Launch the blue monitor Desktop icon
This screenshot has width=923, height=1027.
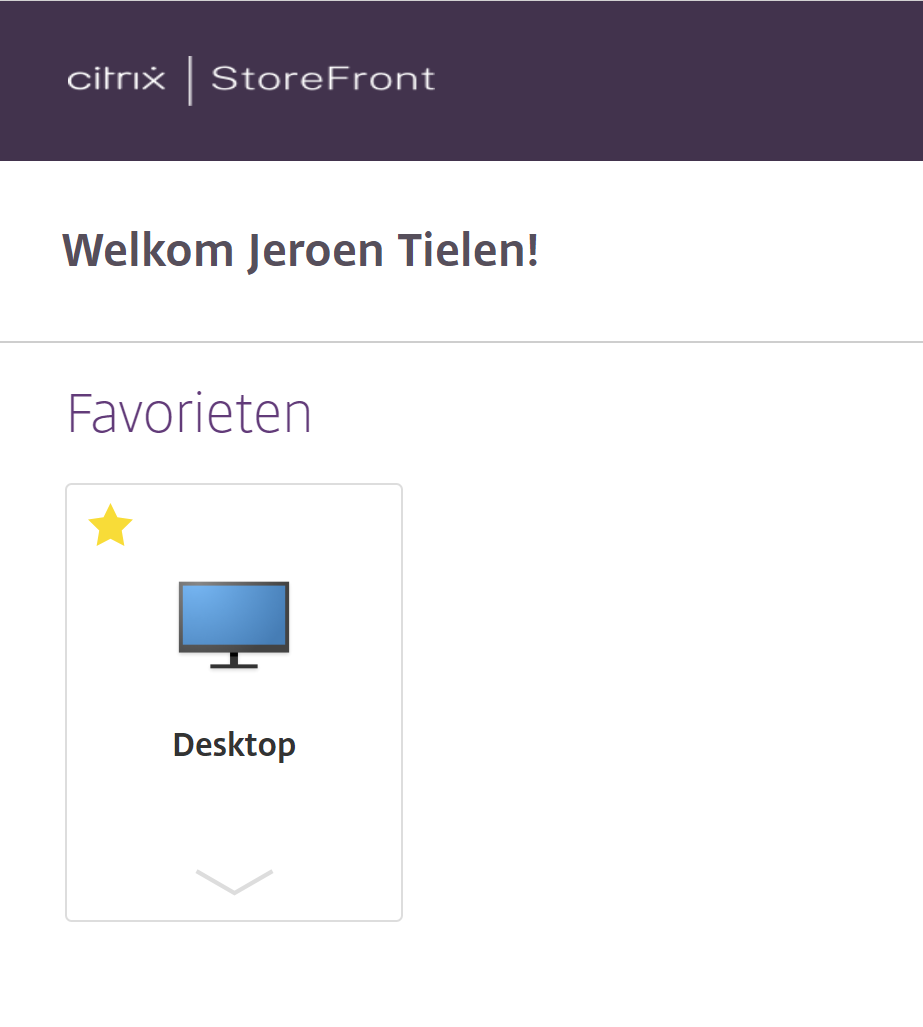pos(234,625)
